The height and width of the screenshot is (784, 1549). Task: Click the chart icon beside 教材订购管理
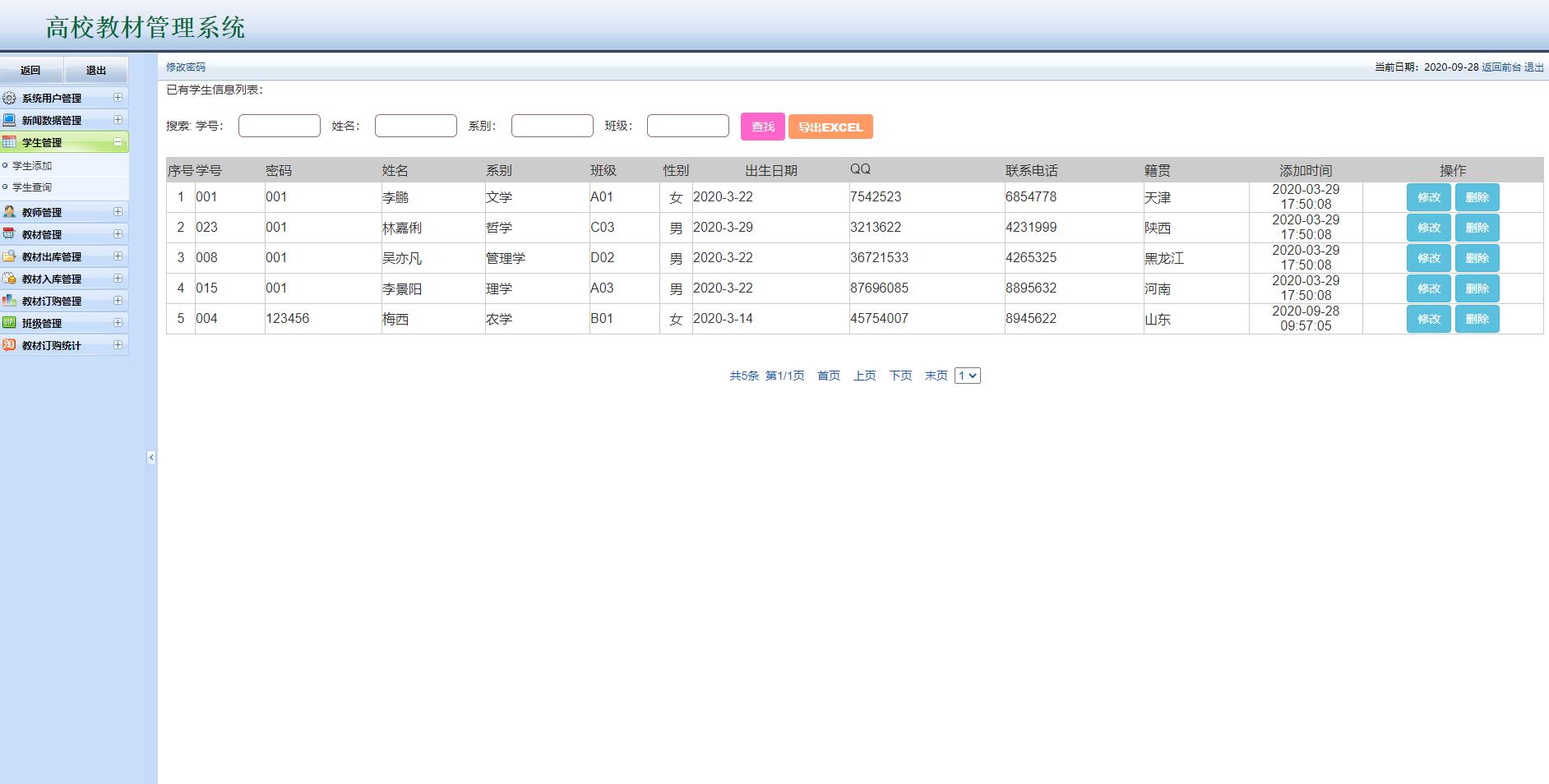[9, 301]
